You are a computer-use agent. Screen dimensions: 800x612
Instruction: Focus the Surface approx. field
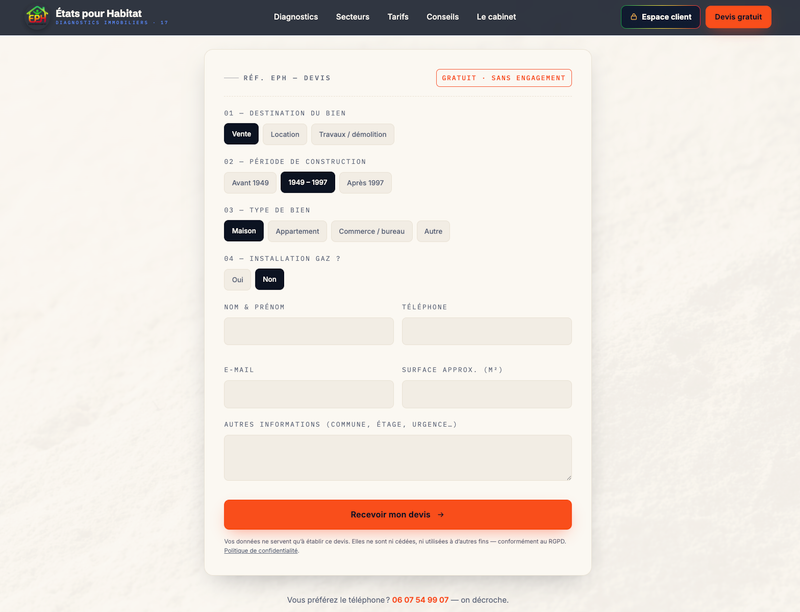click(x=487, y=394)
